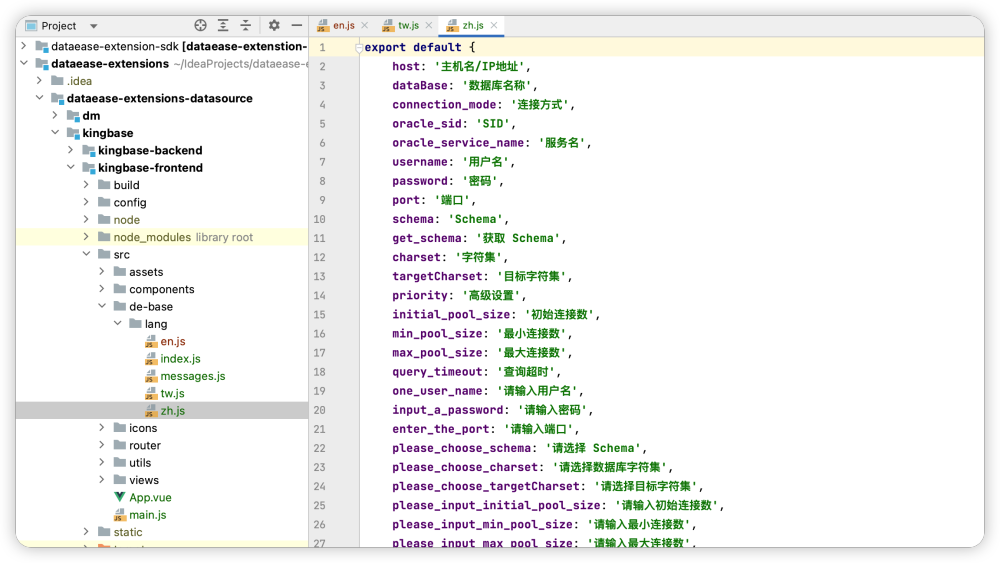The height and width of the screenshot is (563, 1000).
Task: Click the router folder row
Action: click(162, 445)
